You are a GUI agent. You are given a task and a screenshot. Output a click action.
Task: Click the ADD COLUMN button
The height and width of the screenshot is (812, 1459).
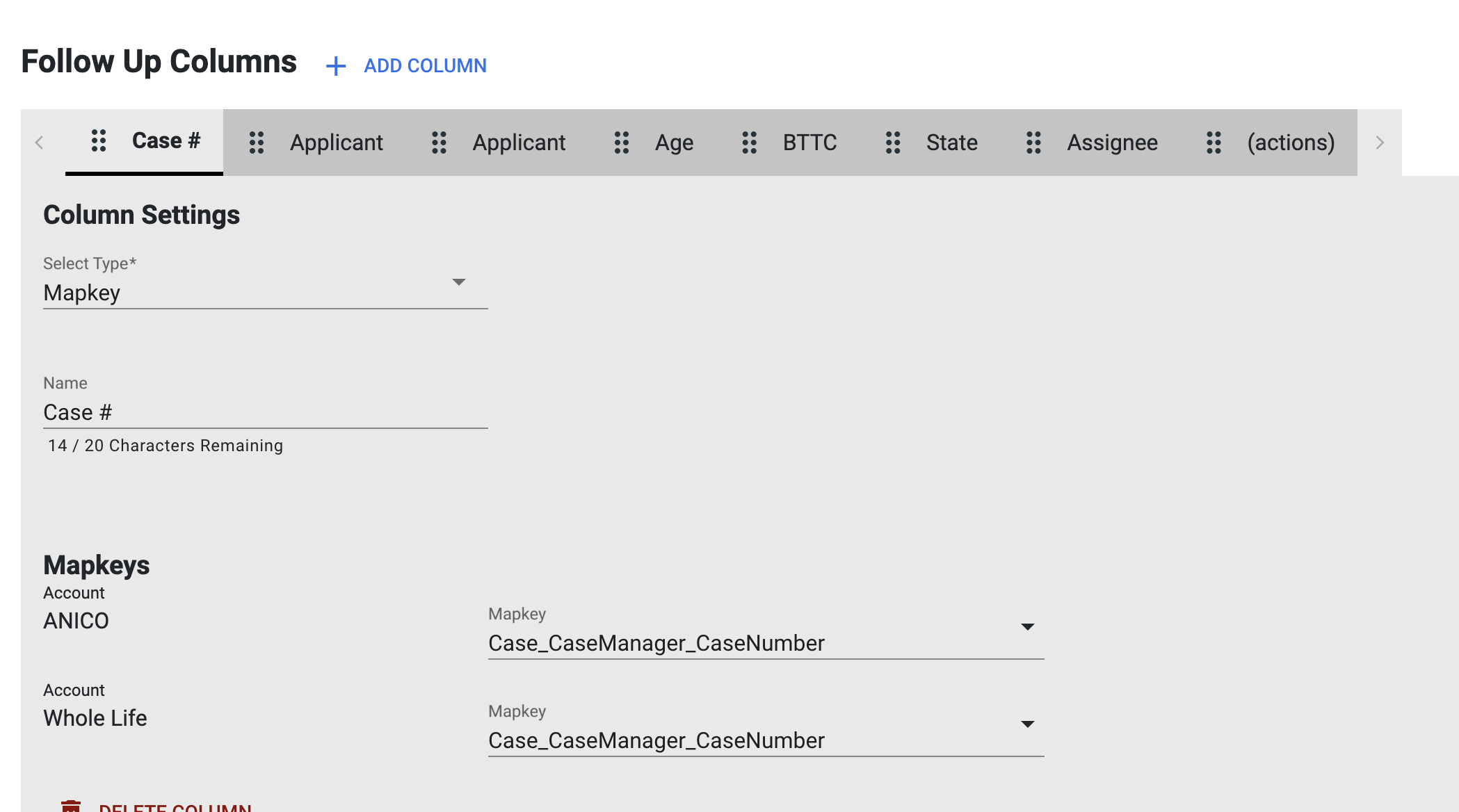click(x=425, y=66)
